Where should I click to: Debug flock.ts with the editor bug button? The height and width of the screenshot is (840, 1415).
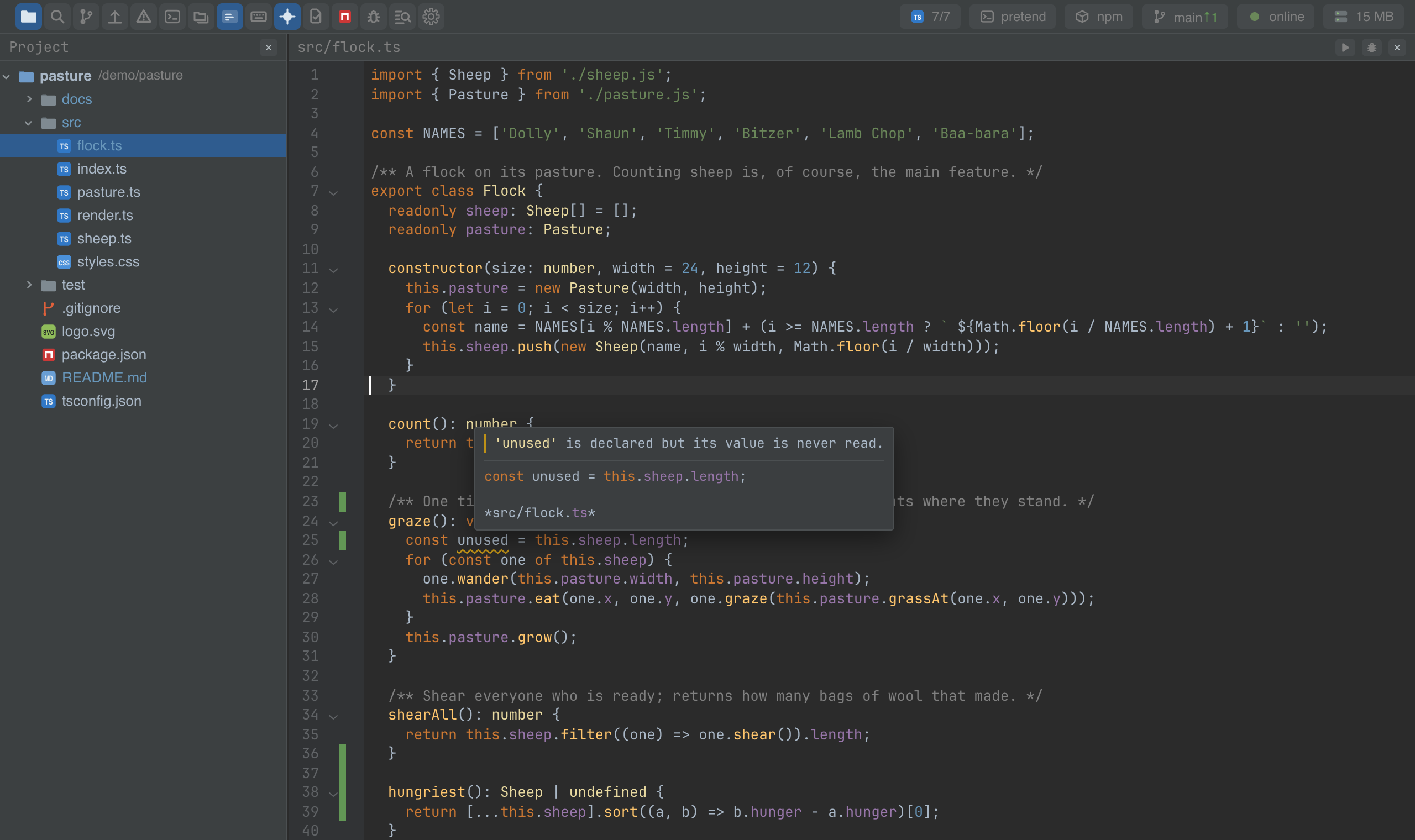[x=1371, y=48]
